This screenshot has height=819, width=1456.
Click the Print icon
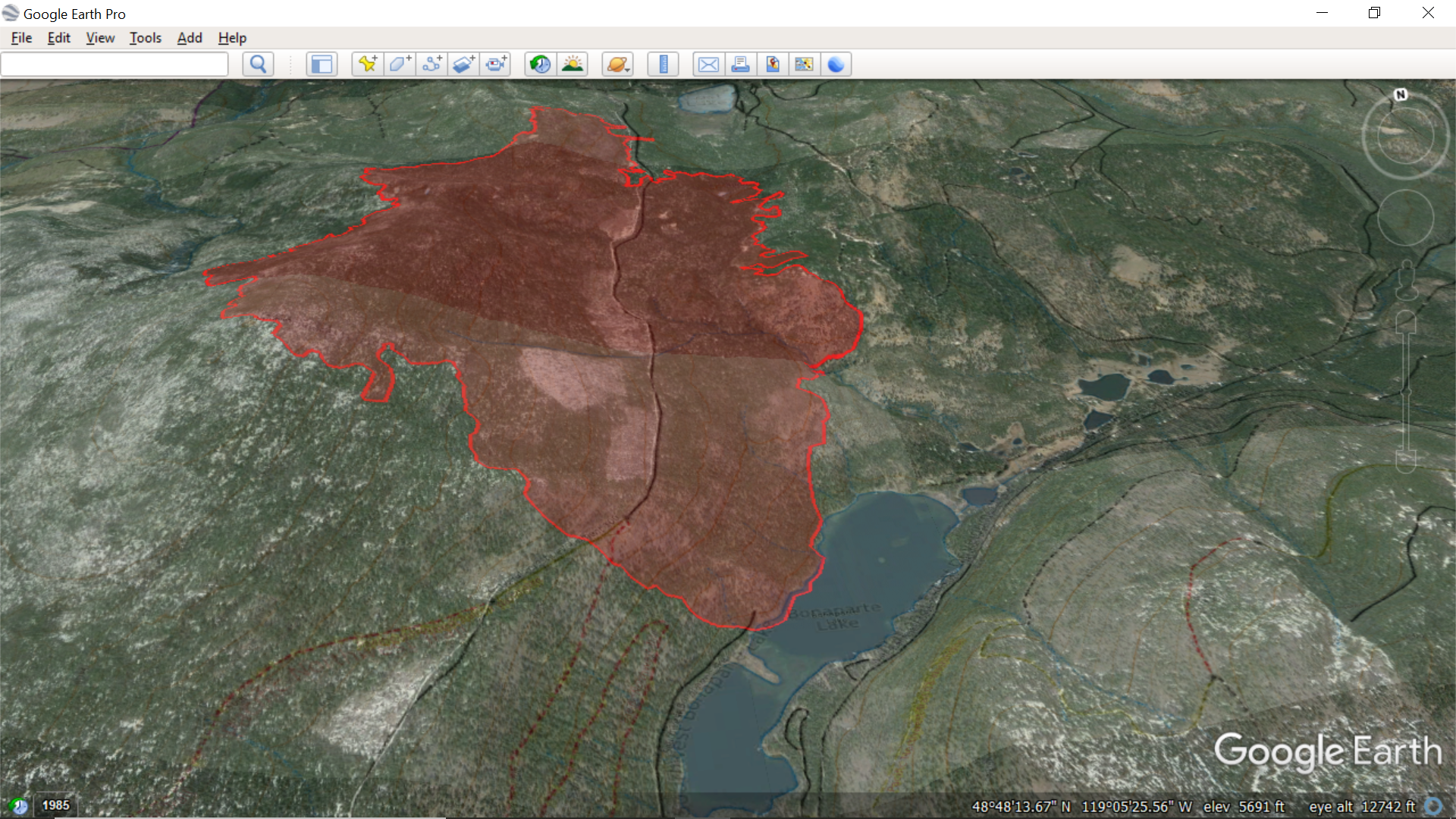[740, 64]
